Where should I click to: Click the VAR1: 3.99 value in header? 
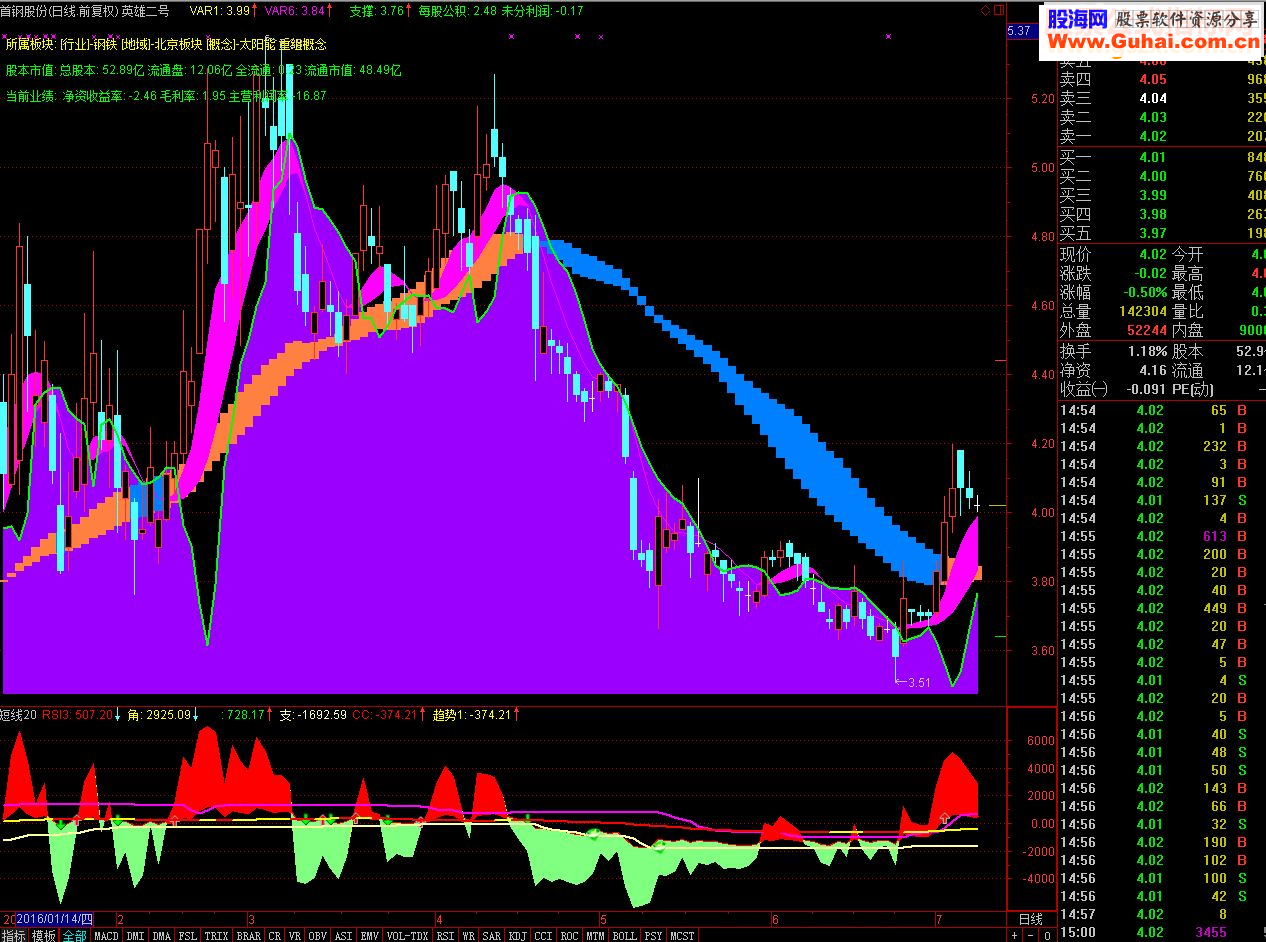220,10
